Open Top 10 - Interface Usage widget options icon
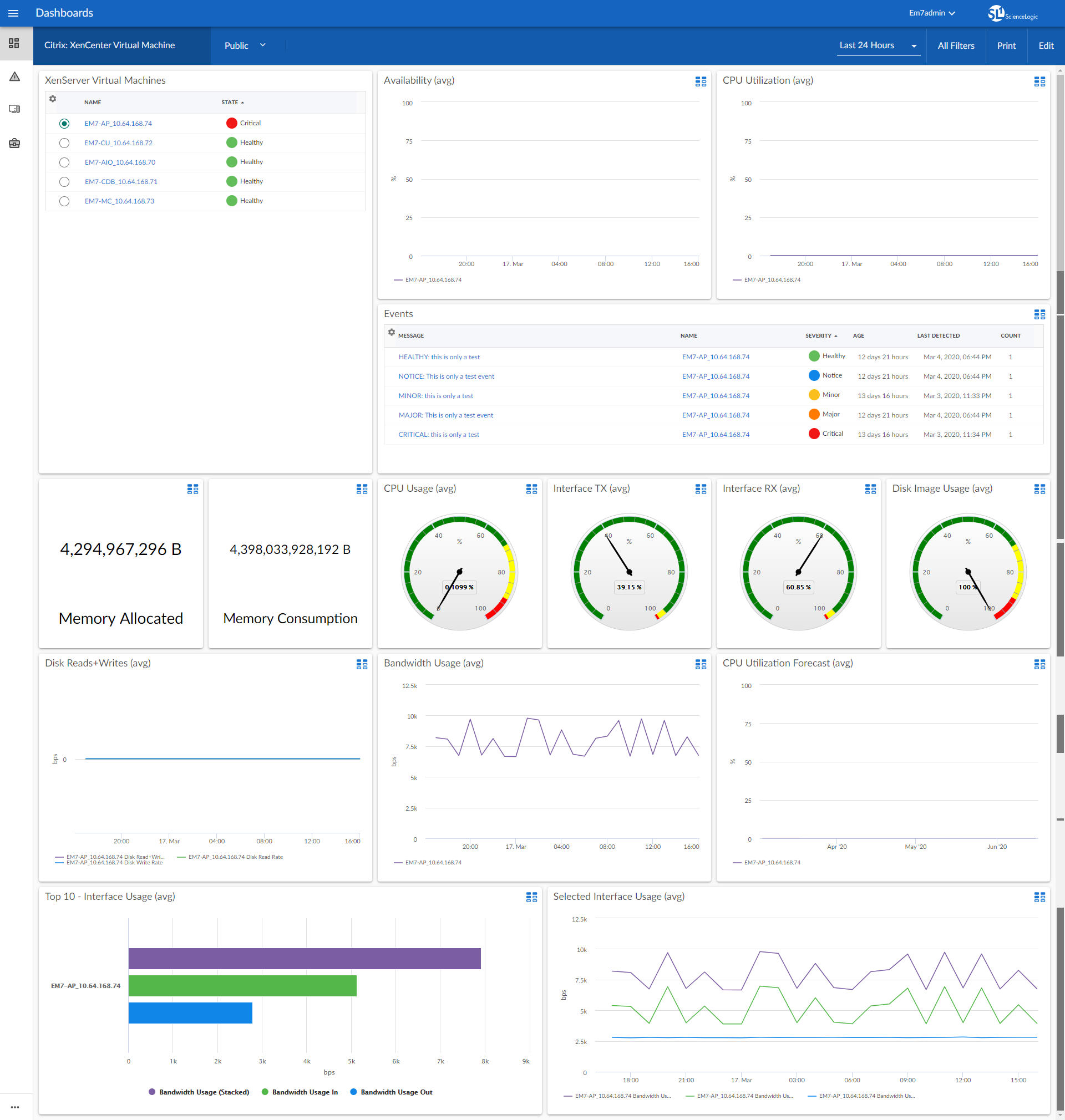This screenshot has height=1120, width=1065. tap(531, 897)
